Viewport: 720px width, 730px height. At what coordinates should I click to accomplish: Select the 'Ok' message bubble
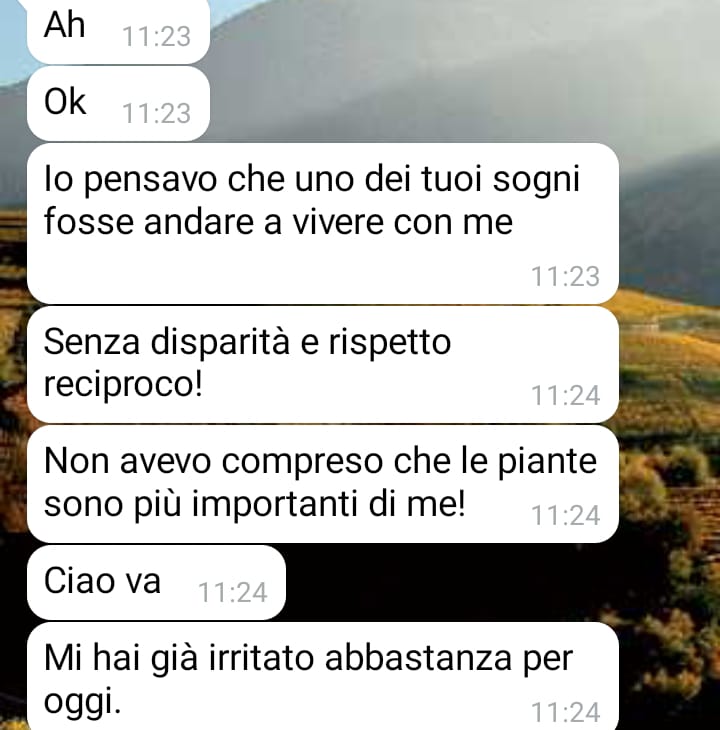[118, 103]
